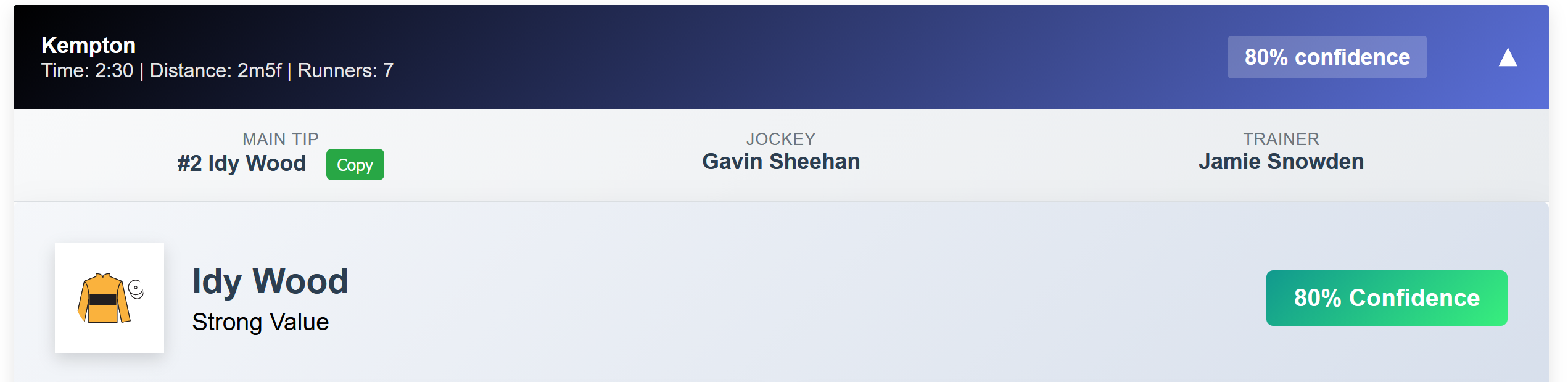Click the MAIN TIP label
The height and width of the screenshot is (382, 1568).
[280, 139]
